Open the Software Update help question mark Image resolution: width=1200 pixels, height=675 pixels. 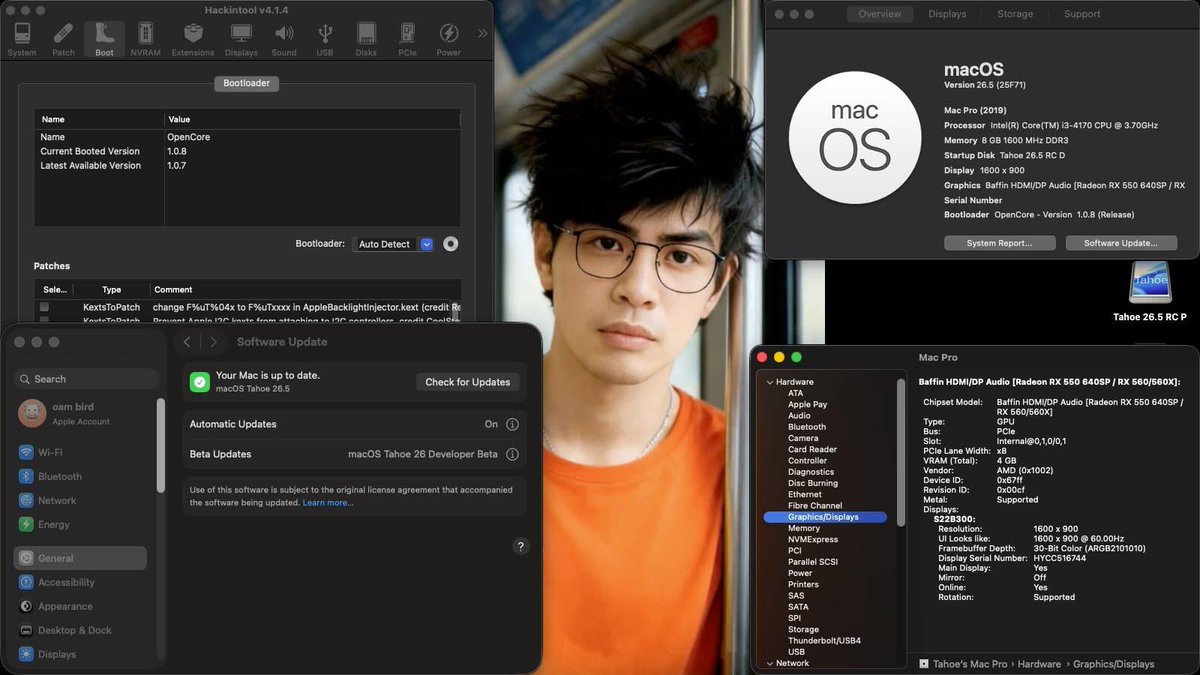coord(520,546)
